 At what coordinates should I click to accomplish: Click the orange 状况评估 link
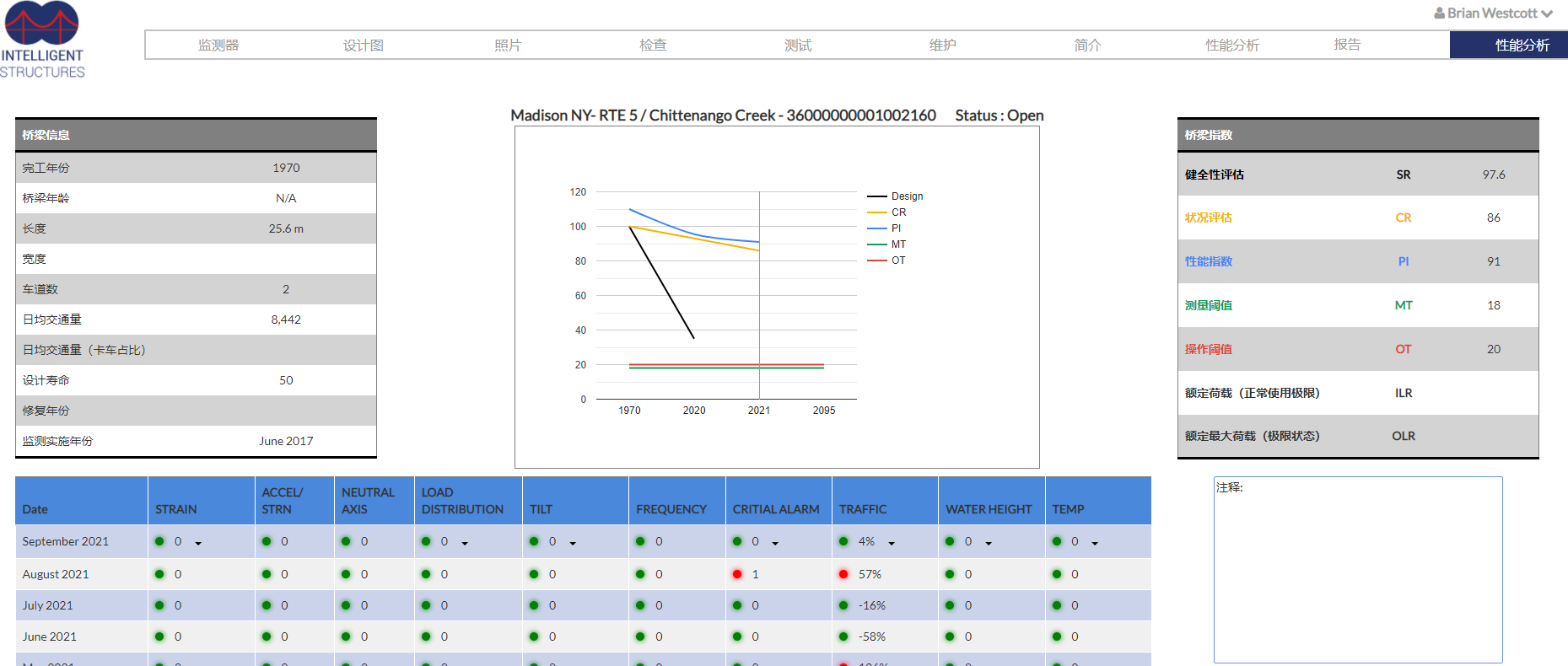tap(1208, 218)
